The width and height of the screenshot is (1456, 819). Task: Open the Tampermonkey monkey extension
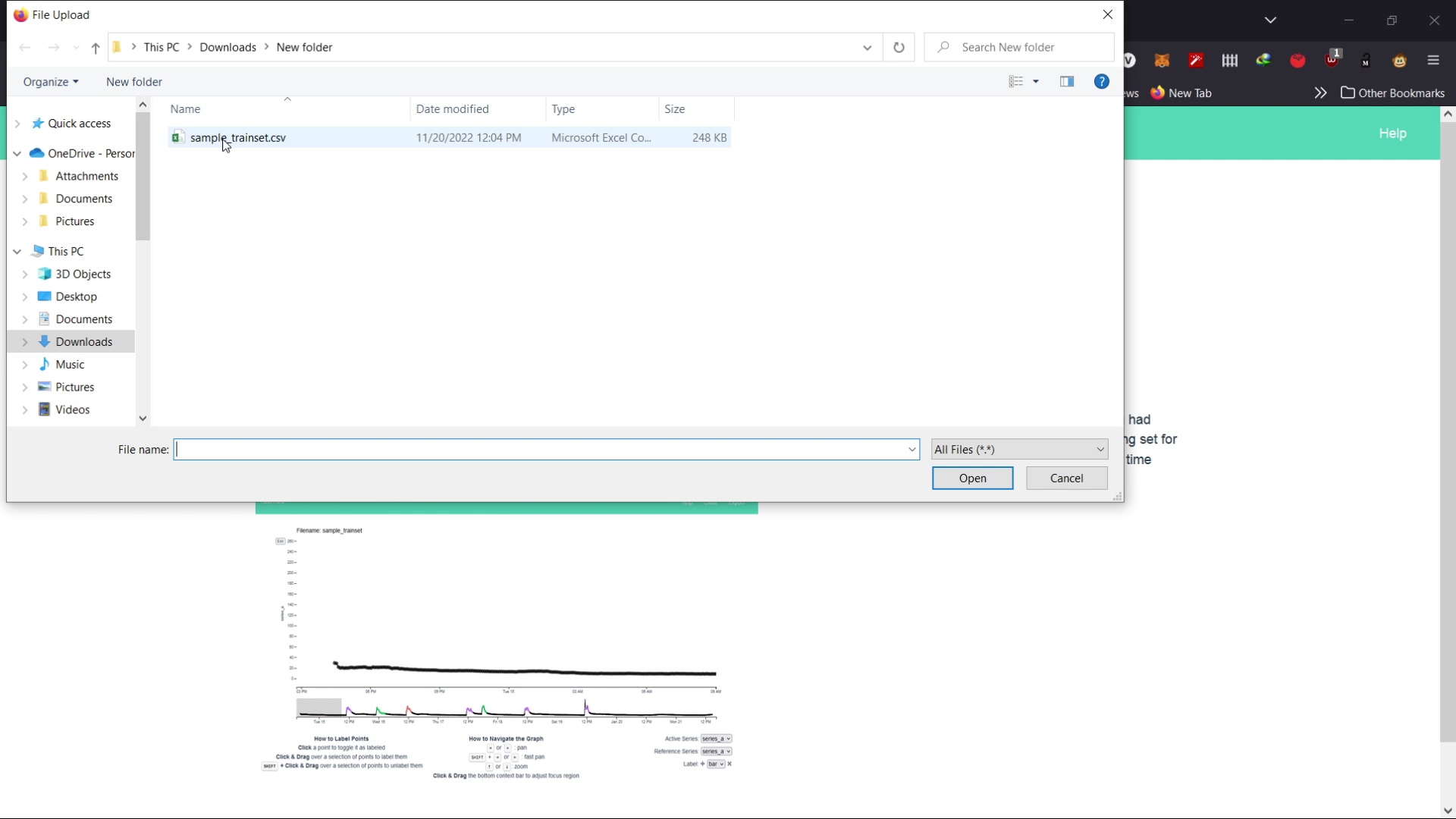(x=1401, y=61)
